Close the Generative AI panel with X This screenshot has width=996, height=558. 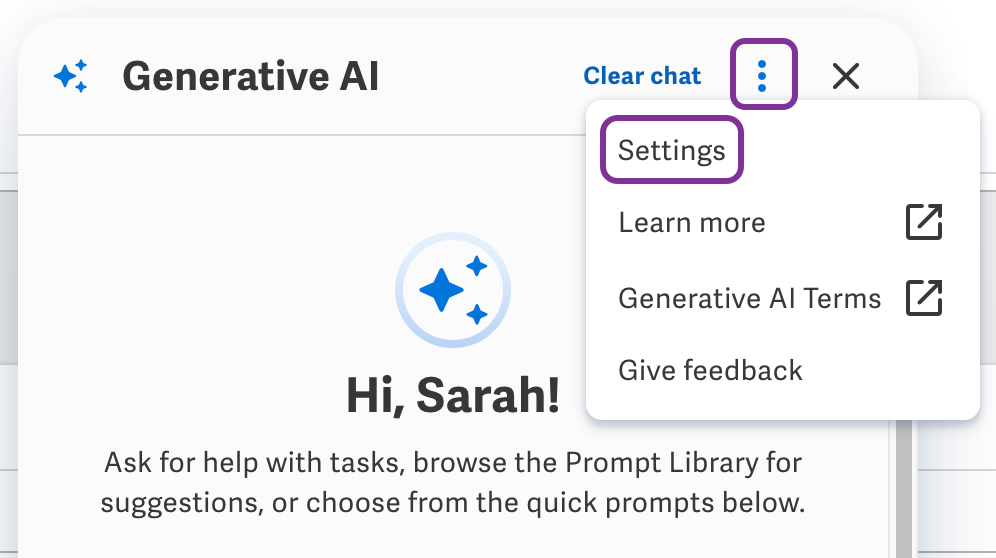[x=845, y=76]
